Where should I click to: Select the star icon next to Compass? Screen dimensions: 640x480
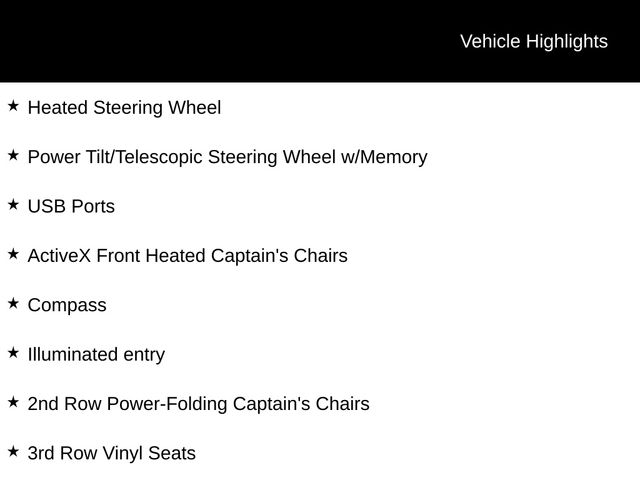point(13,303)
